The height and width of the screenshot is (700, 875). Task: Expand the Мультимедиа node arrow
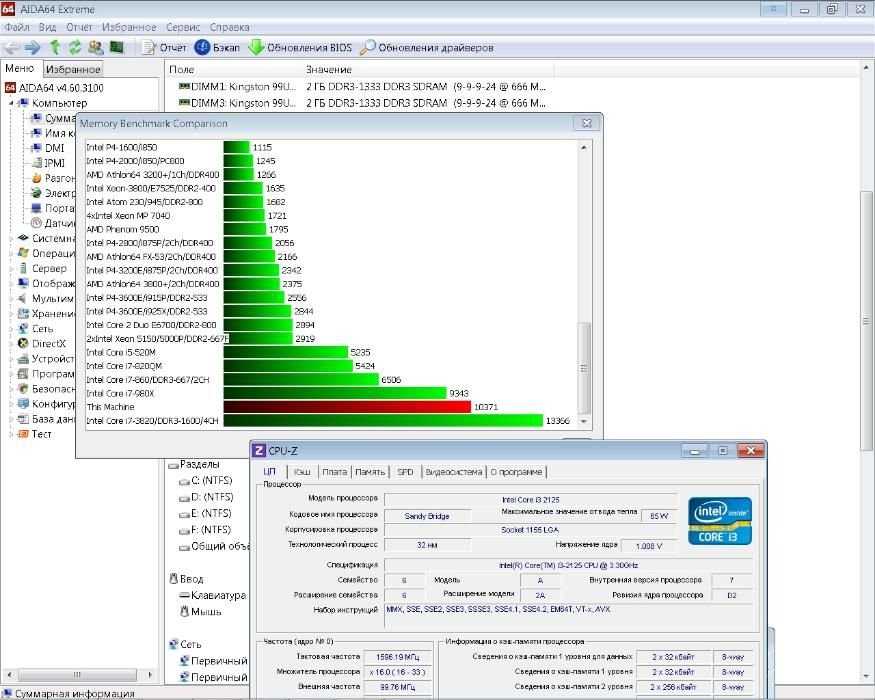pos(11,299)
